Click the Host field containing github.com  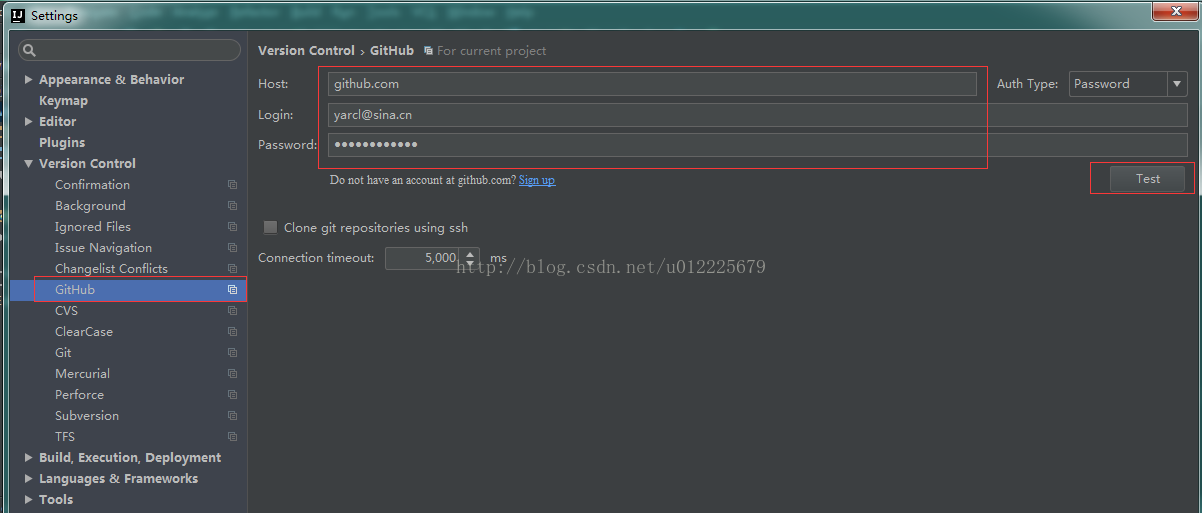coord(652,84)
